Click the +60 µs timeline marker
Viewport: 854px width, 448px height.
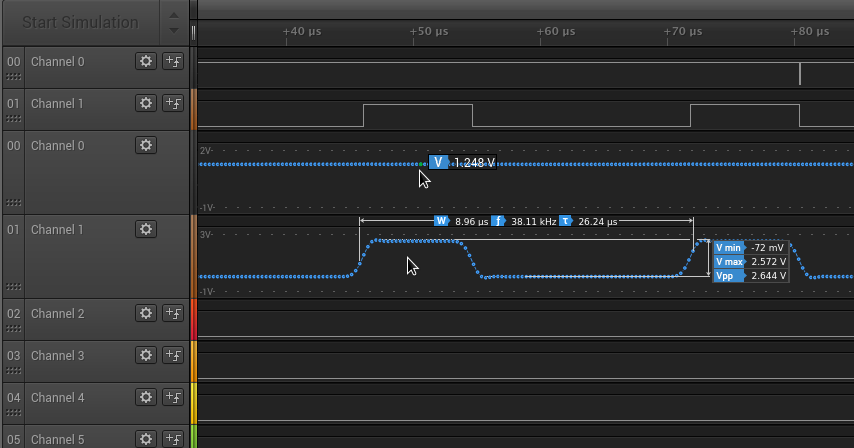point(556,32)
